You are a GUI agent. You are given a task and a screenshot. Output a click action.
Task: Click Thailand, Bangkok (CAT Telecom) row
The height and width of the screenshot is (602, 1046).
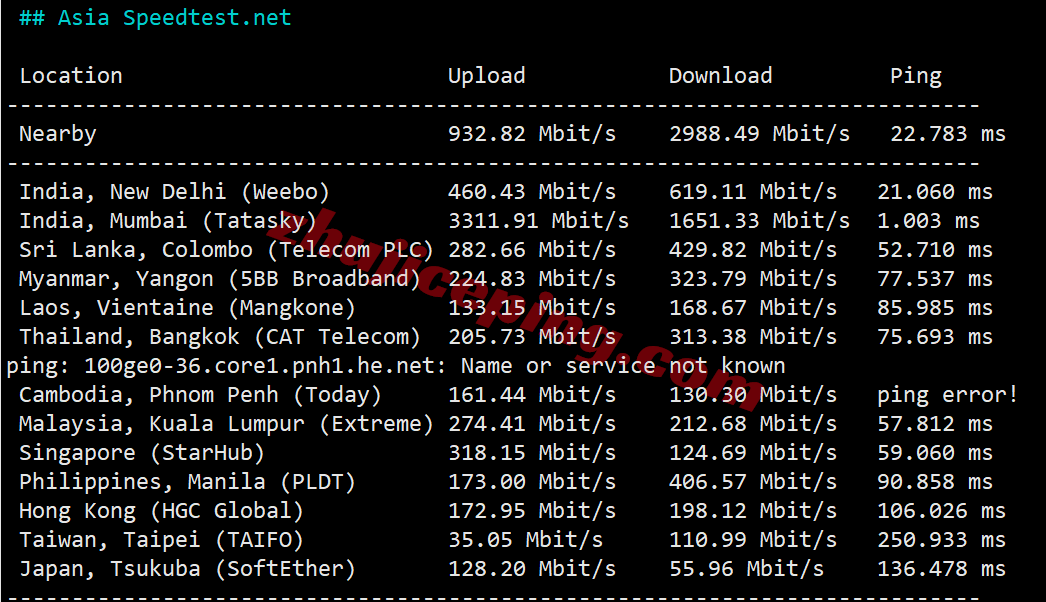506,337
